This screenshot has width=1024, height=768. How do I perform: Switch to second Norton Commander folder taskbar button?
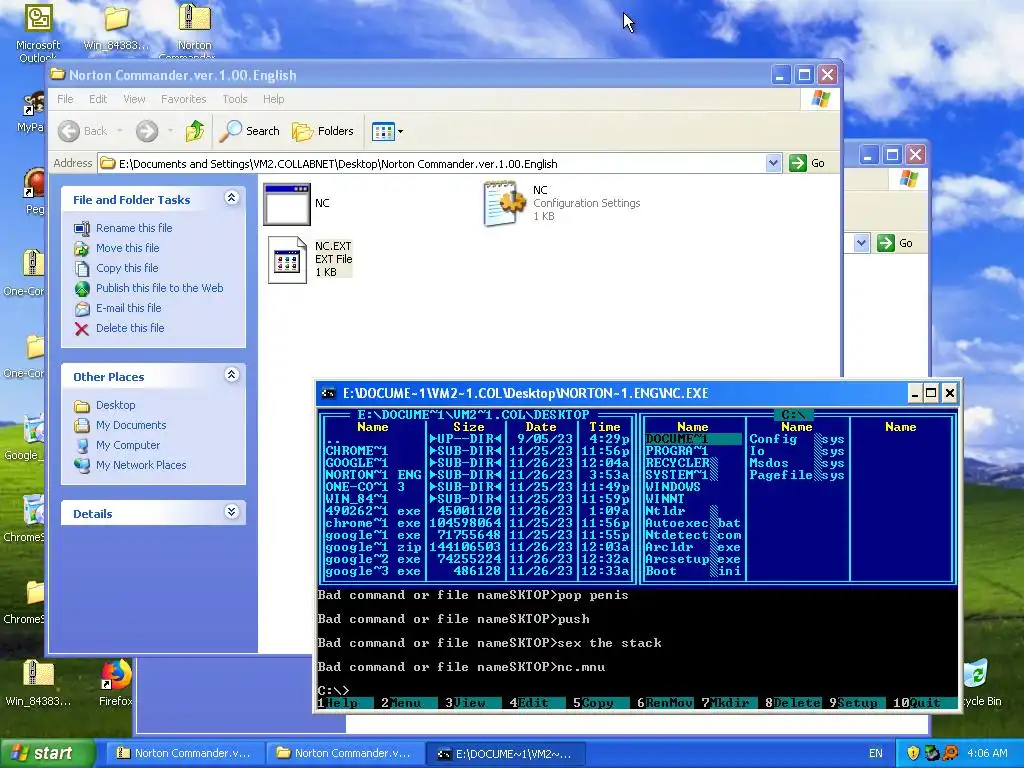point(345,753)
